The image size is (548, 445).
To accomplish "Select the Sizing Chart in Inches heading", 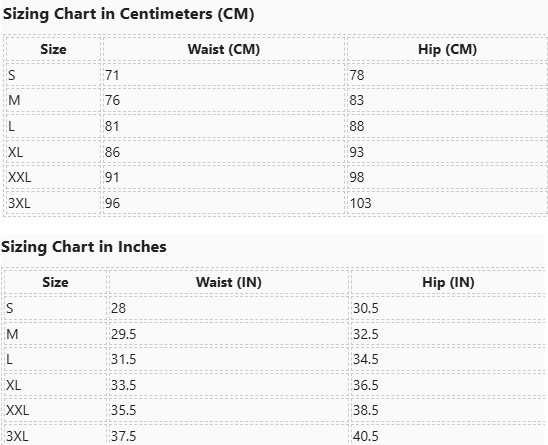I will click(84, 247).
